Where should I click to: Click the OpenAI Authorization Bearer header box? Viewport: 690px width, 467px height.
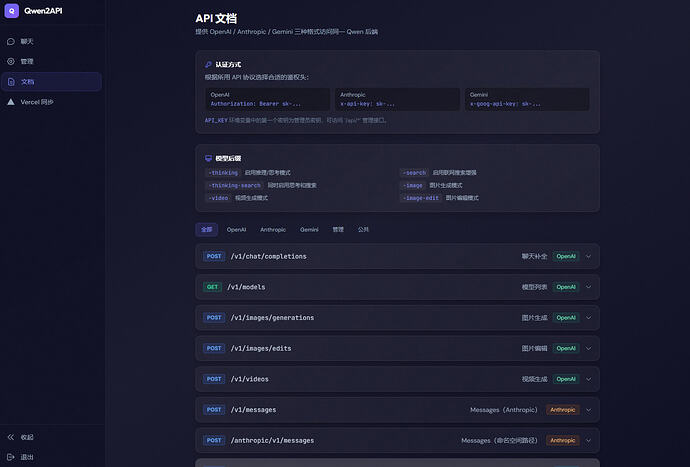(x=268, y=99)
